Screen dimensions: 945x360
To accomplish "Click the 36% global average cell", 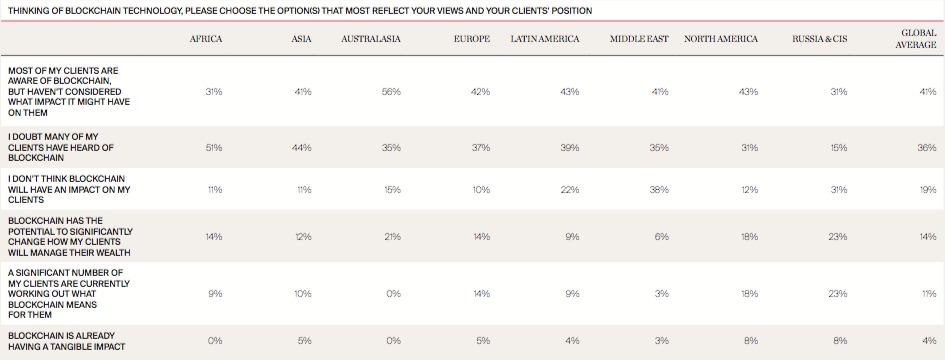I will point(928,148).
